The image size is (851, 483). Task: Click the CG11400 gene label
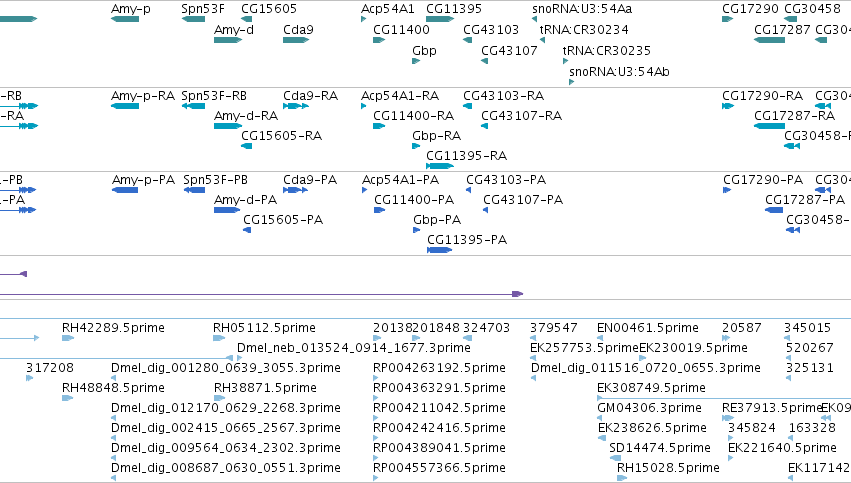401,29
